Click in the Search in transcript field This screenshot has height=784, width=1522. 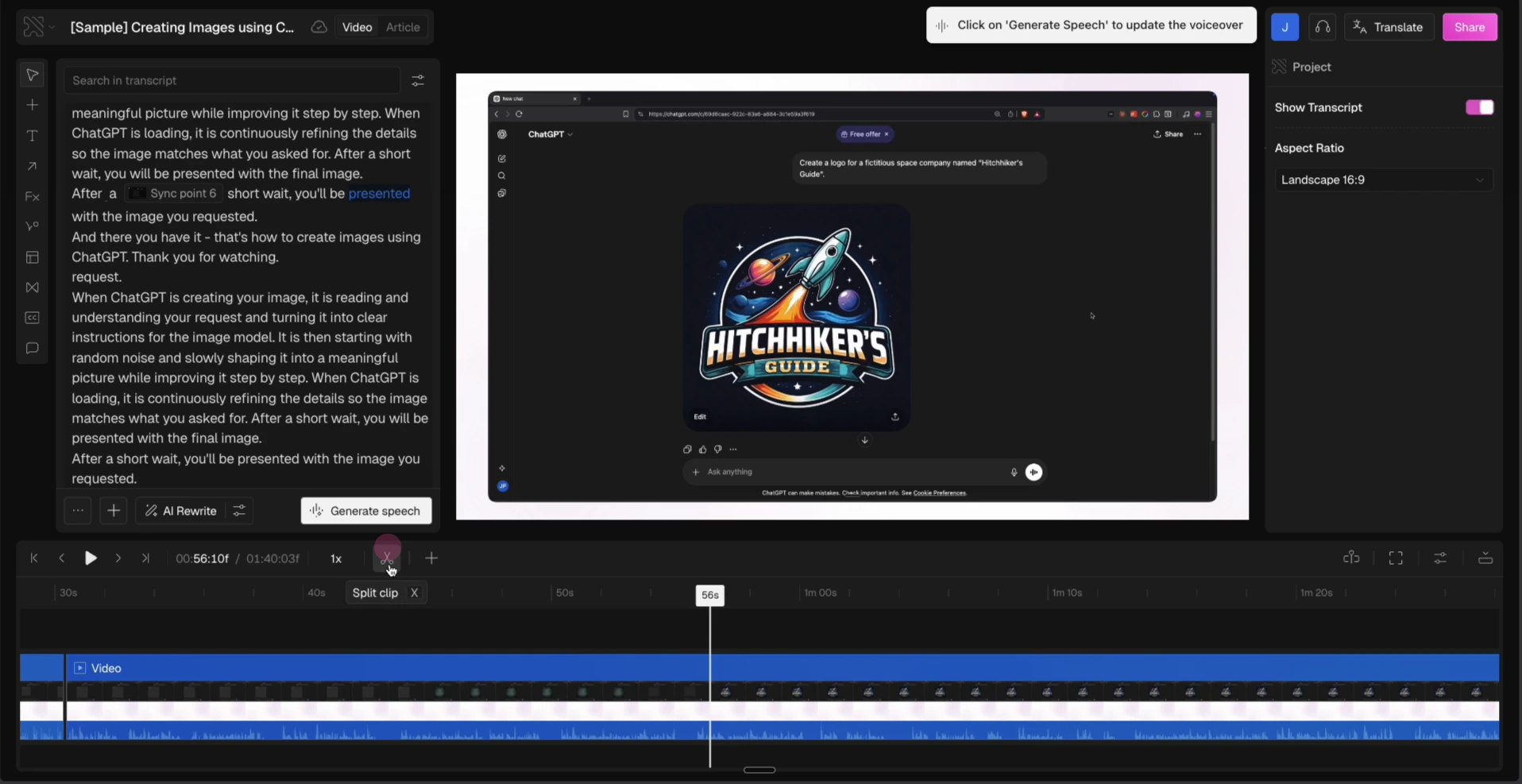(x=232, y=80)
